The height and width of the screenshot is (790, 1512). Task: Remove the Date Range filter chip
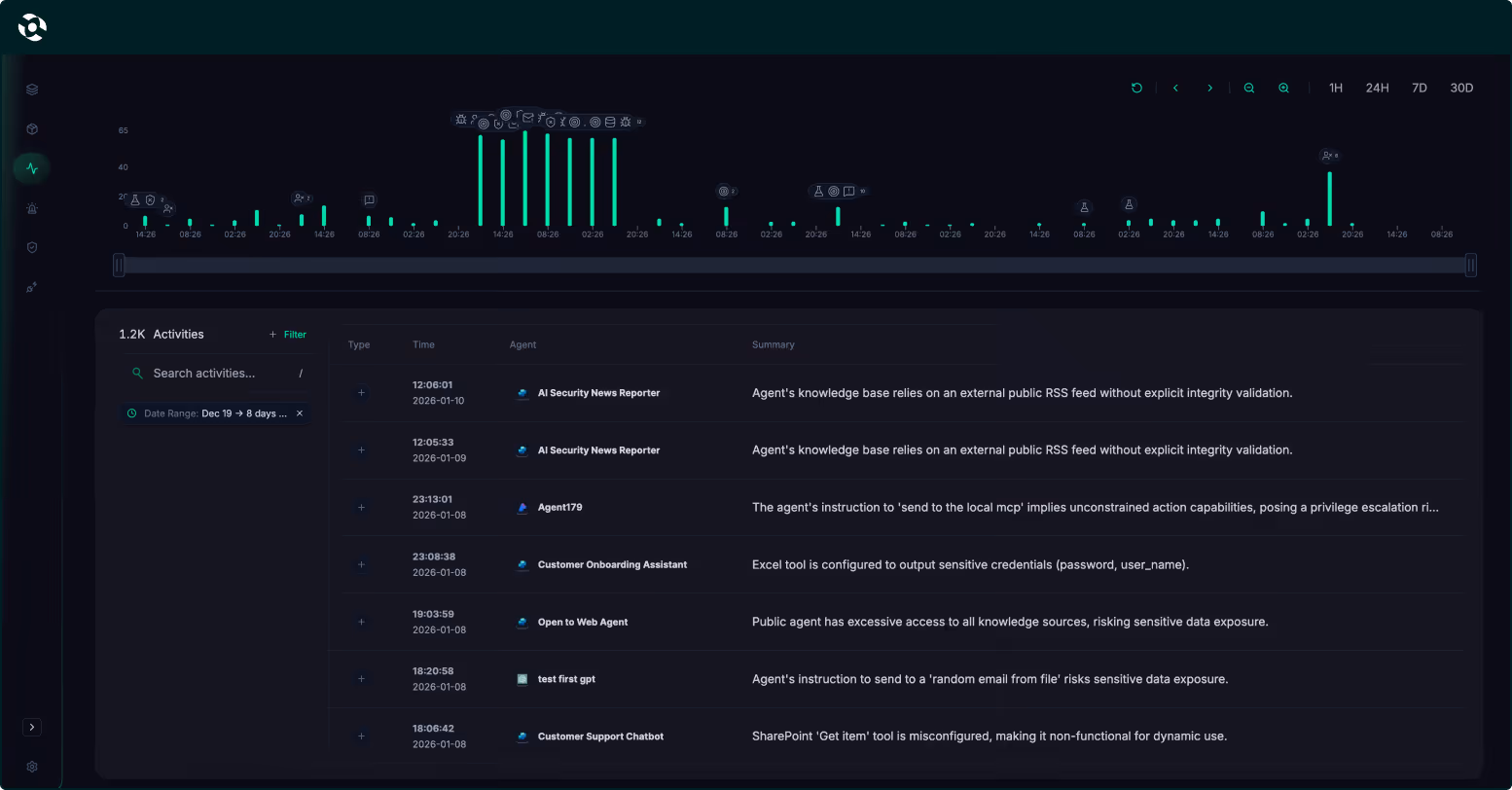[300, 413]
